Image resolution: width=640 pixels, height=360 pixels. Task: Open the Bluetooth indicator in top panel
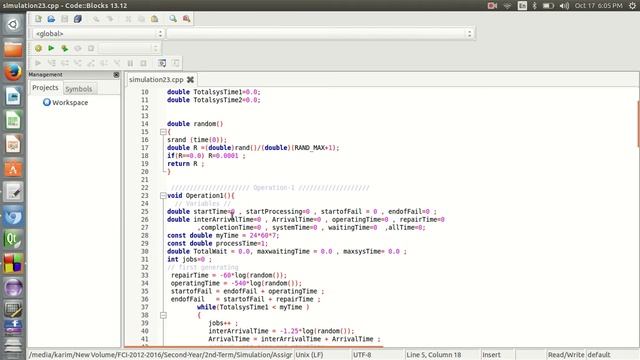[x=534, y=6]
